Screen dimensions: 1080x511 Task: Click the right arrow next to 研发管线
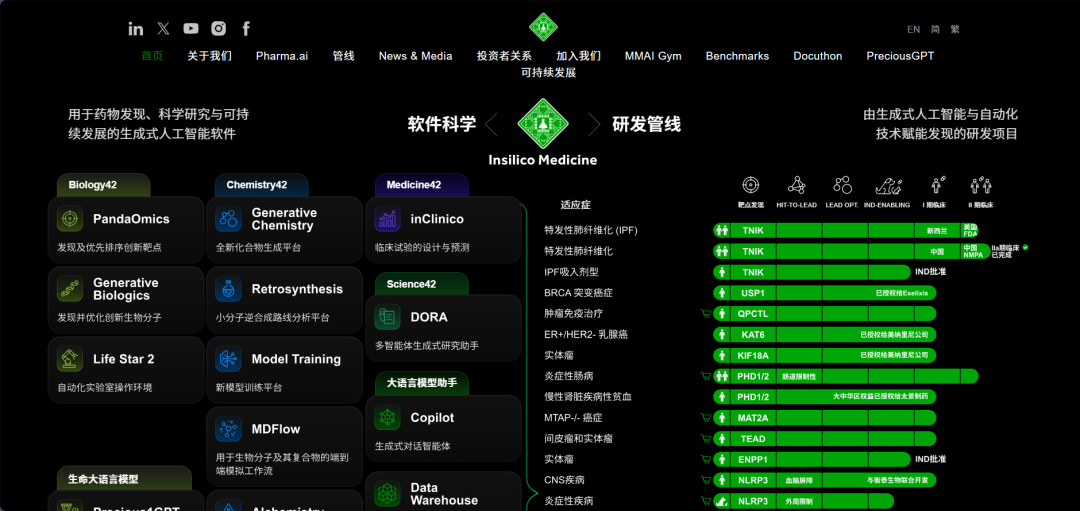click(594, 125)
